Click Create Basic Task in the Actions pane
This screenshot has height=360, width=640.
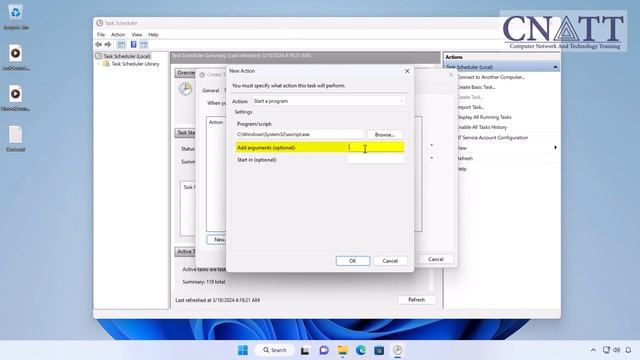click(x=476, y=87)
